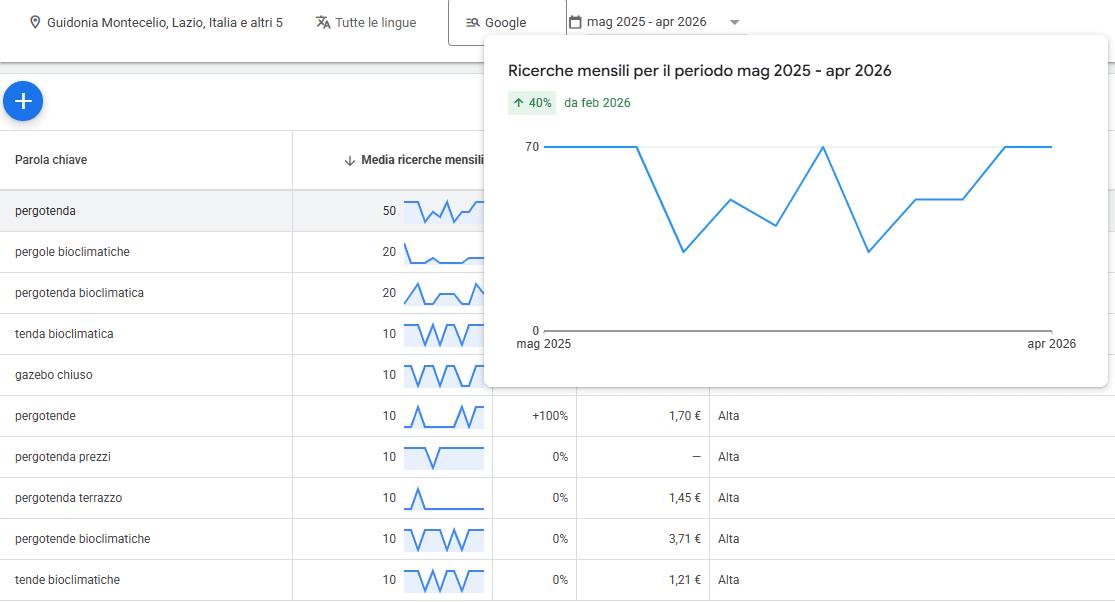Click mag 2025 - apr 2026 date range
This screenshot has height=602, width=1115.
(x=646, y=22)
